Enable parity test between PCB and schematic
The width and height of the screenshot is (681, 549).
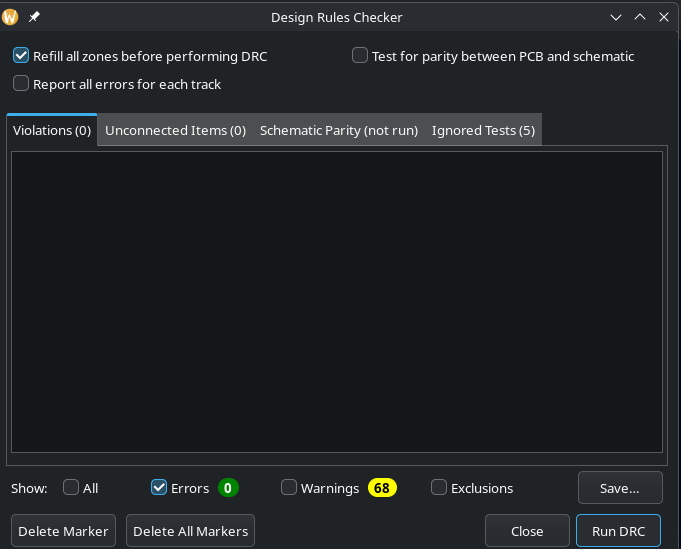[x=360, y=56]
